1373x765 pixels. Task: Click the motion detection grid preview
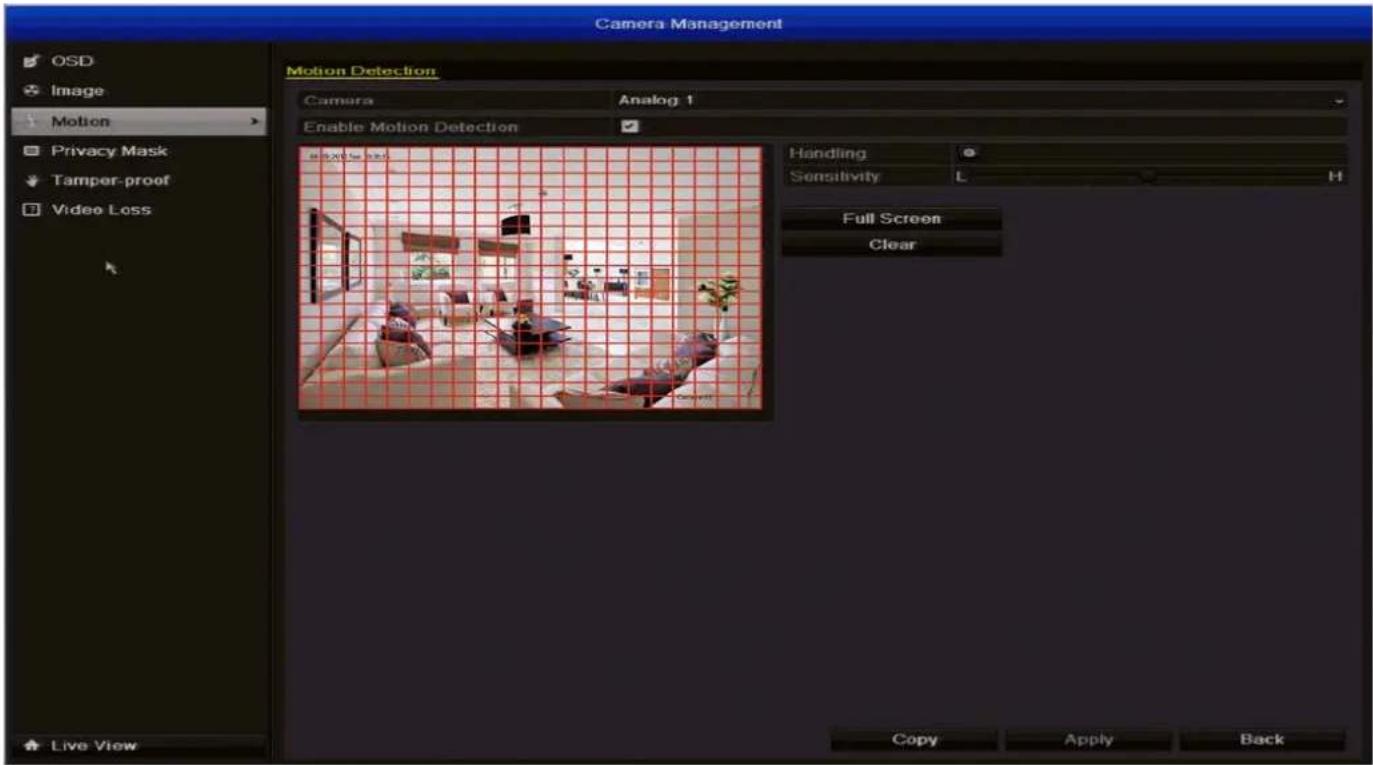tap(530, 279)
